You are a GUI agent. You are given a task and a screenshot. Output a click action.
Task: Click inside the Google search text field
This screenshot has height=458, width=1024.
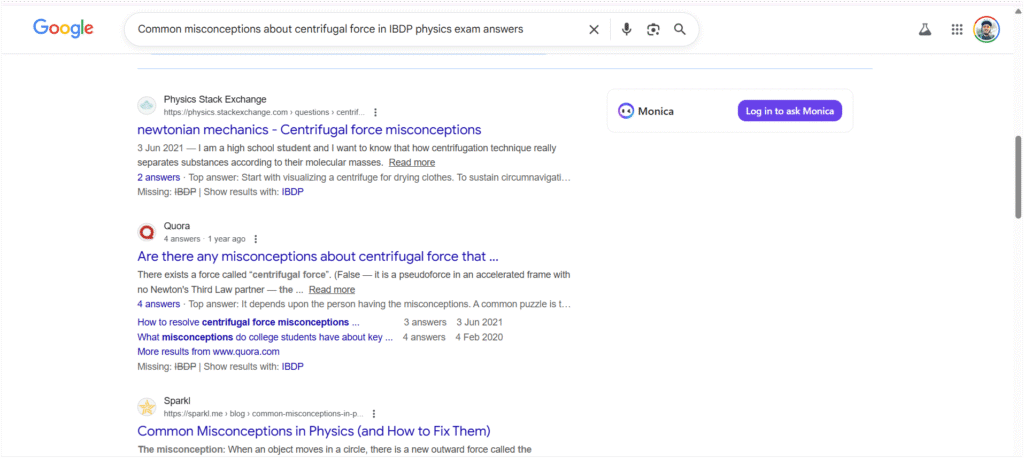tap(350, 30)
